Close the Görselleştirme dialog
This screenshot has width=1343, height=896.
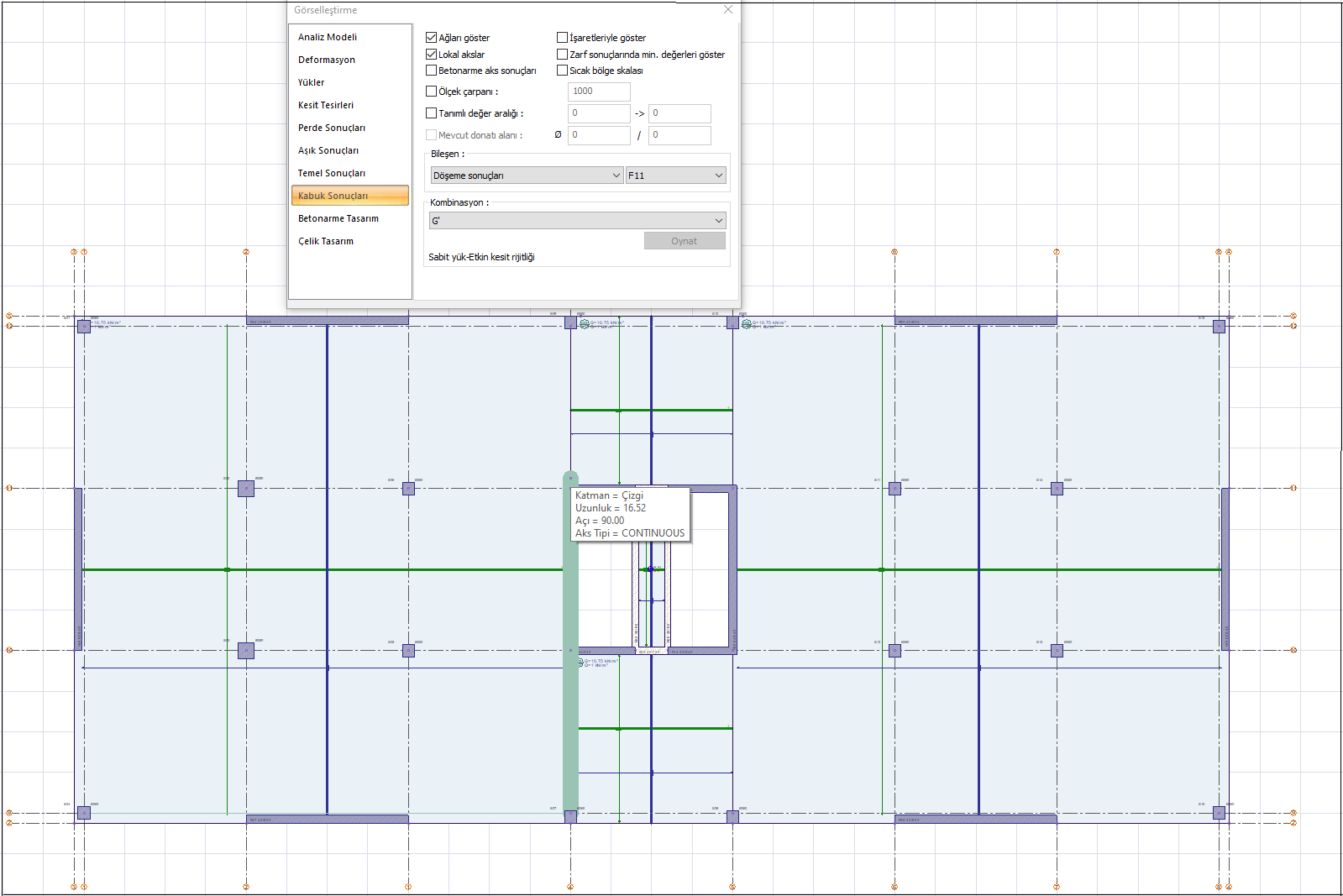pos(727,10)
